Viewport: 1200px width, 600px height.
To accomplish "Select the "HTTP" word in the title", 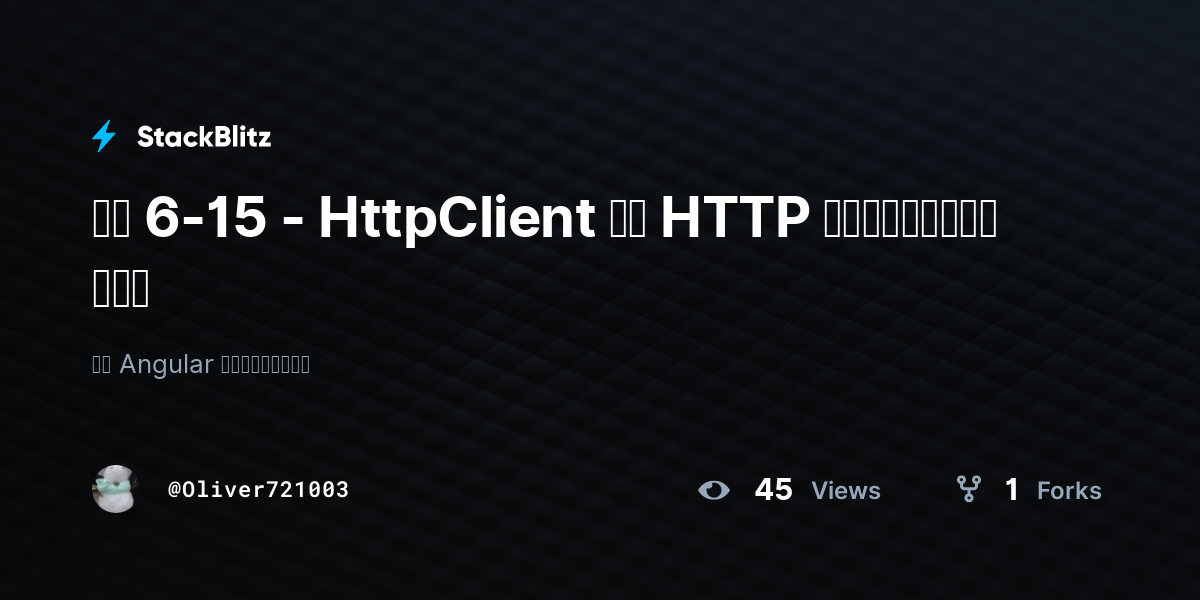I will pos(734,220).
